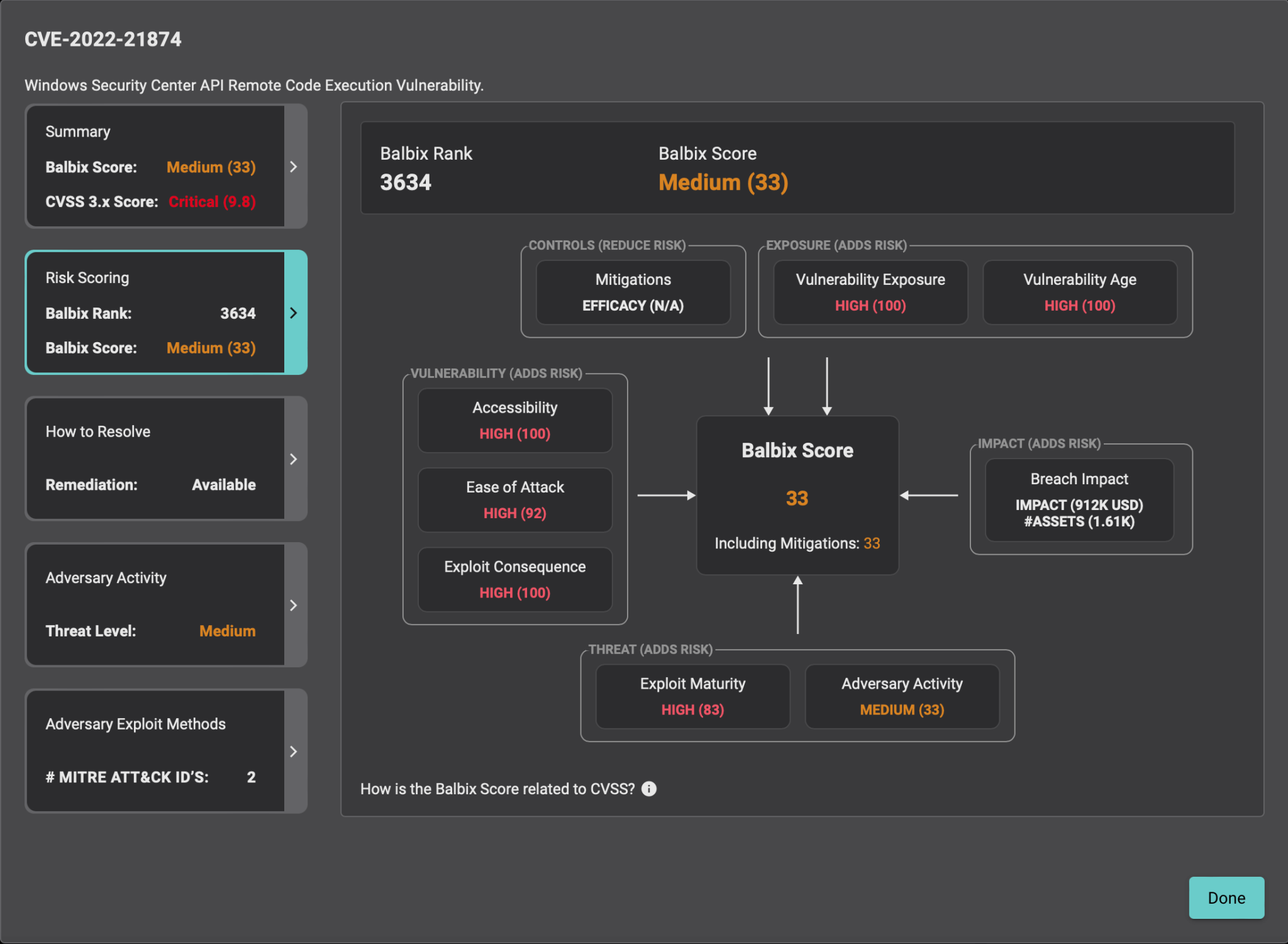Open How to Resolve chevron
The height and width of the screenshot is (944, 1288).
tap(294, 458)
